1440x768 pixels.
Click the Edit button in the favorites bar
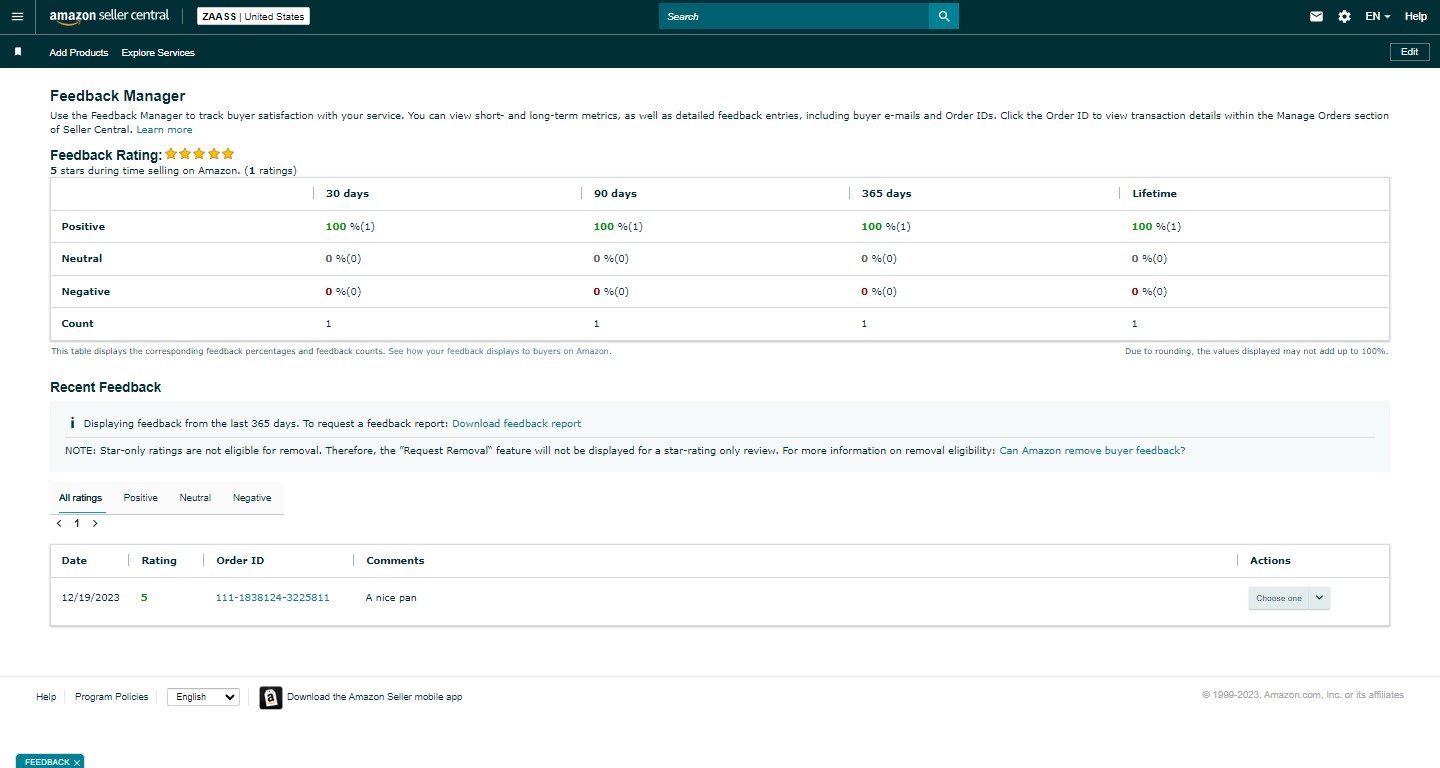tap(1409, 52)
